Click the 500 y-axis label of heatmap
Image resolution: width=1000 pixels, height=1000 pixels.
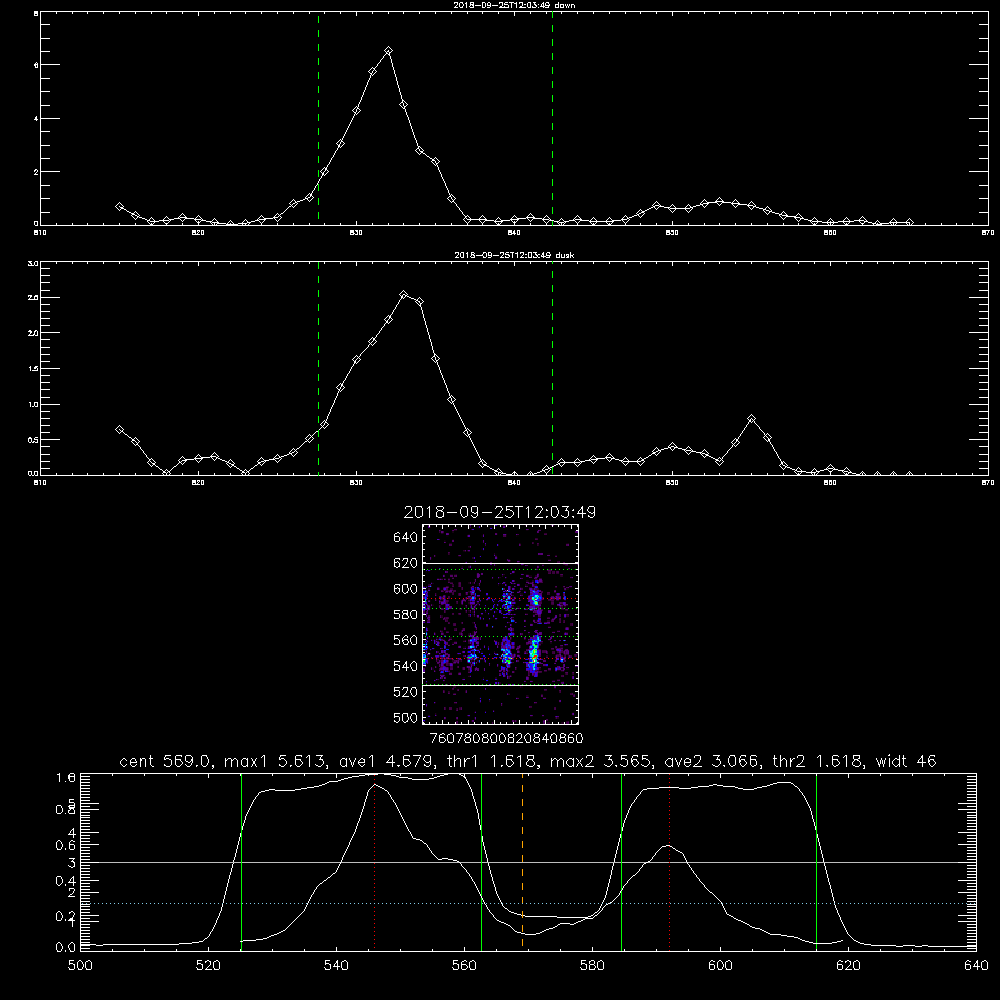406,717
